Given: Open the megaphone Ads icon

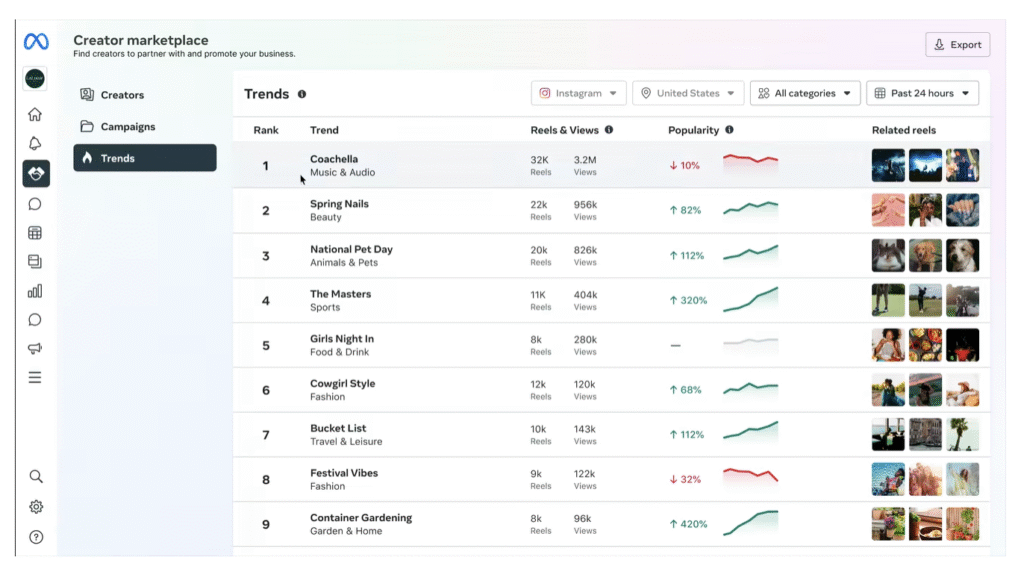Looking at the screenshot, I should coord(35,349).
